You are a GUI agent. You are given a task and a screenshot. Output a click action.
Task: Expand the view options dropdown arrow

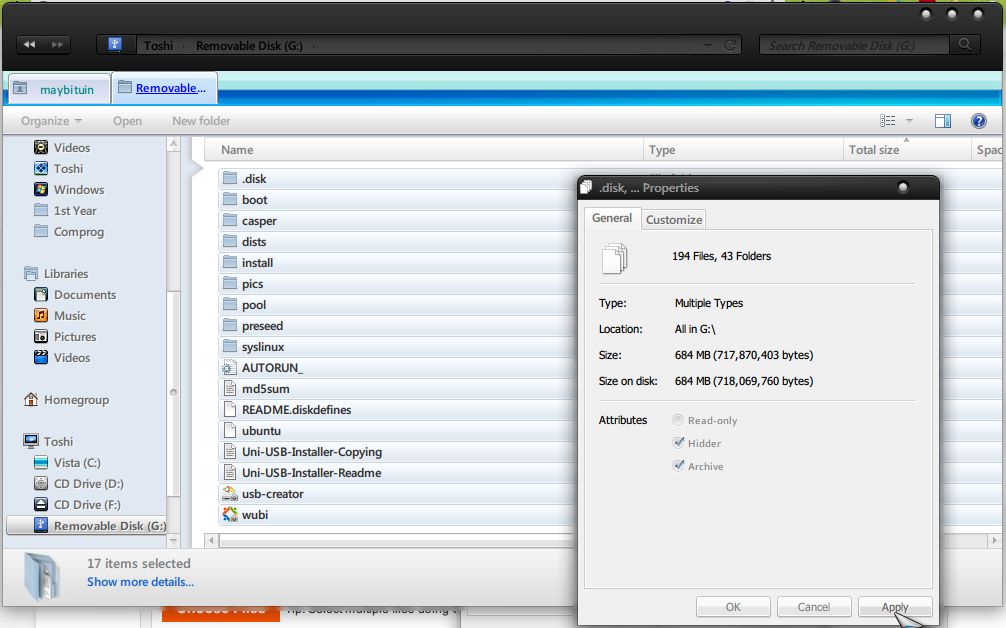[x=909, y=121]
